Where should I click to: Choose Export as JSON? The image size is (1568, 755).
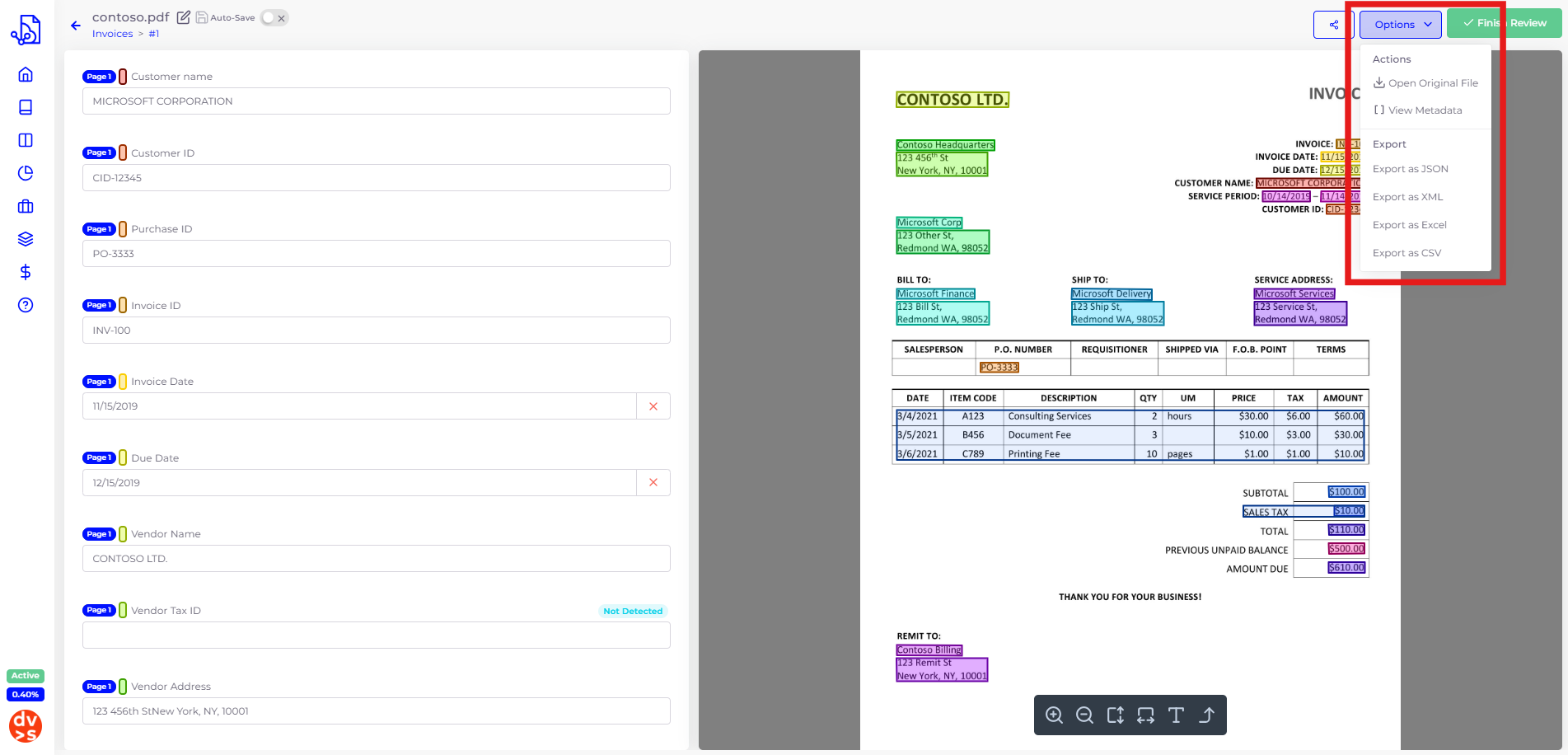1410,169
